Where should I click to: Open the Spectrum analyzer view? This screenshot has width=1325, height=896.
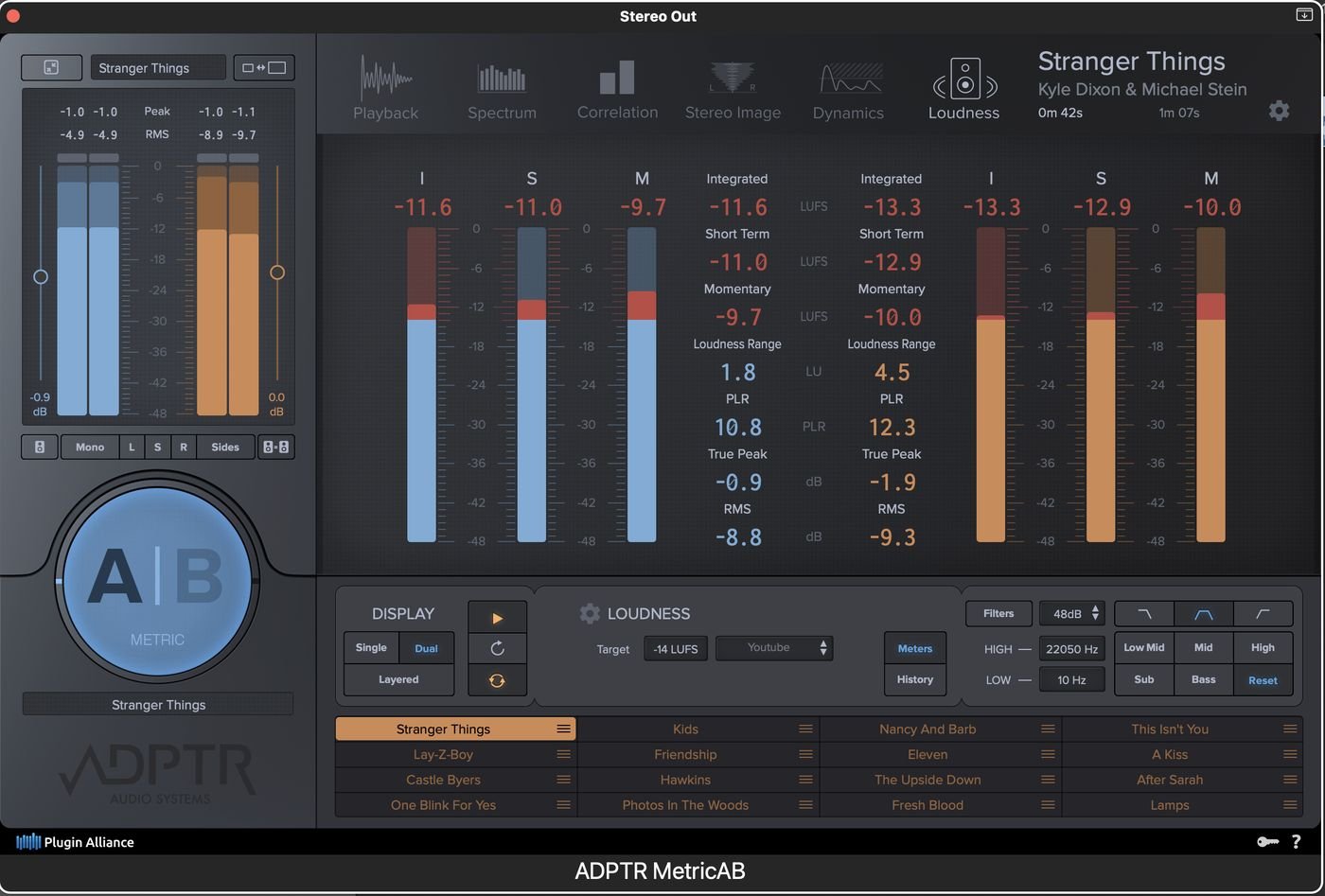(502, 89)
